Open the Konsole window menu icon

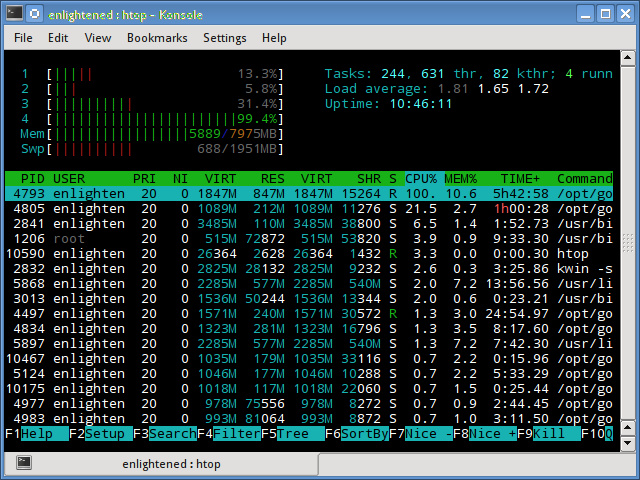coord(12,13)
